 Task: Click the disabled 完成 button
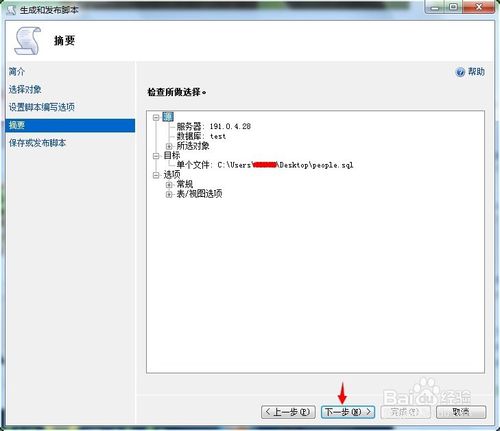(x=405, y=412)
